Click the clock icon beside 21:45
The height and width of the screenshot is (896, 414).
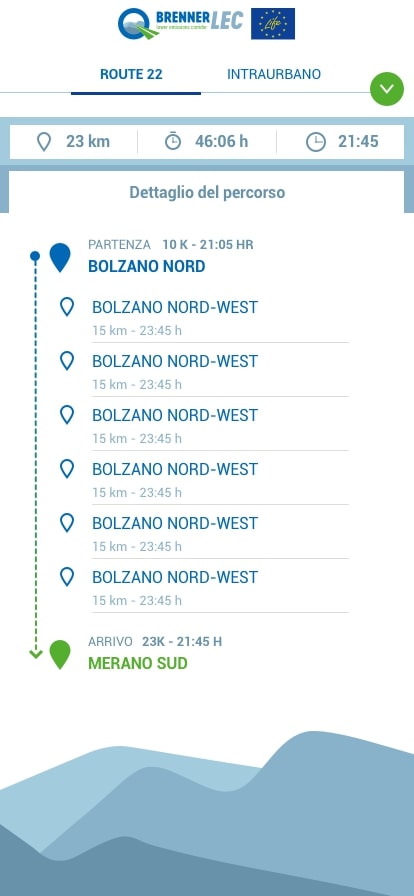[x=316, y=142]
